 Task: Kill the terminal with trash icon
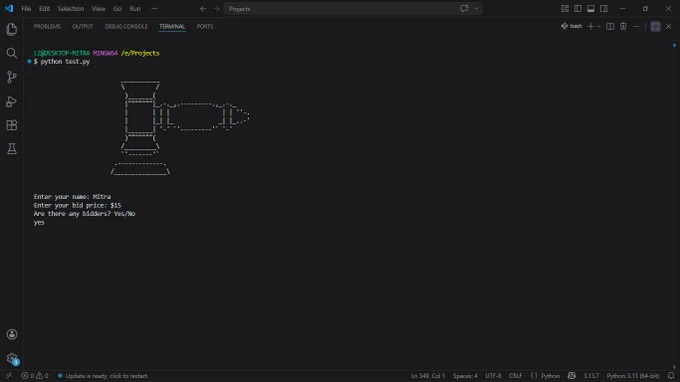point(623,26)
